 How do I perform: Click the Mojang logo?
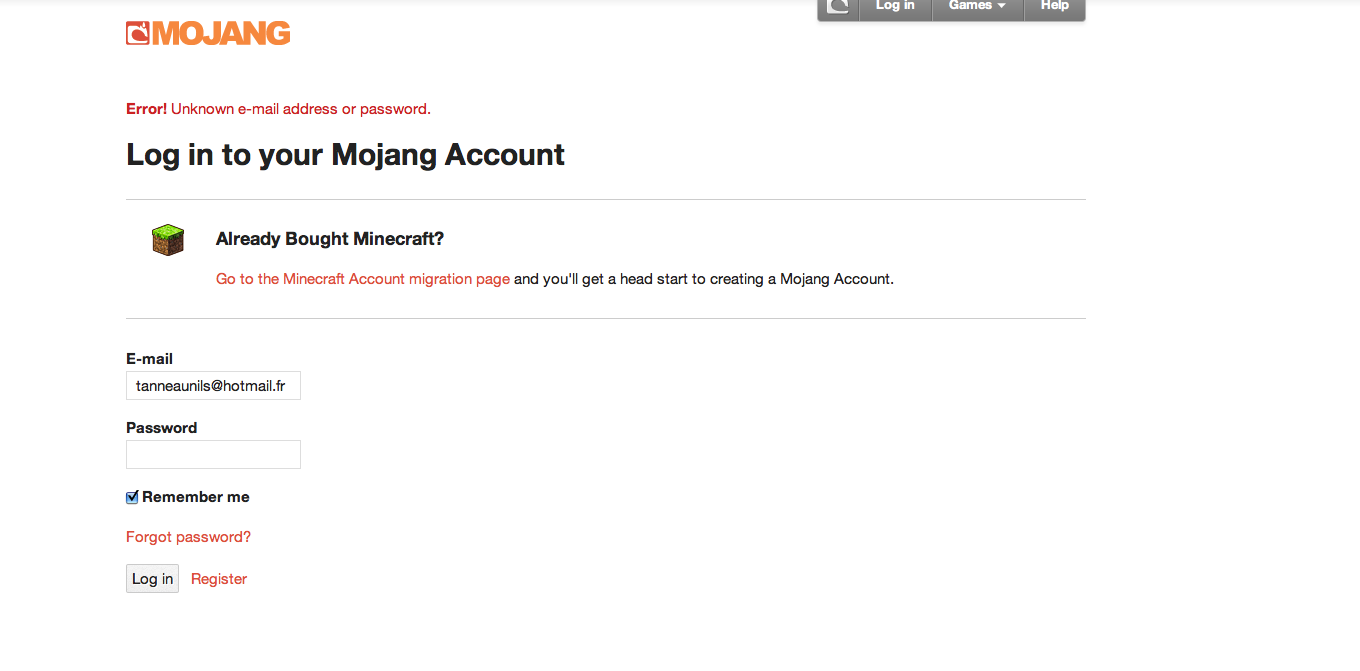208,33
